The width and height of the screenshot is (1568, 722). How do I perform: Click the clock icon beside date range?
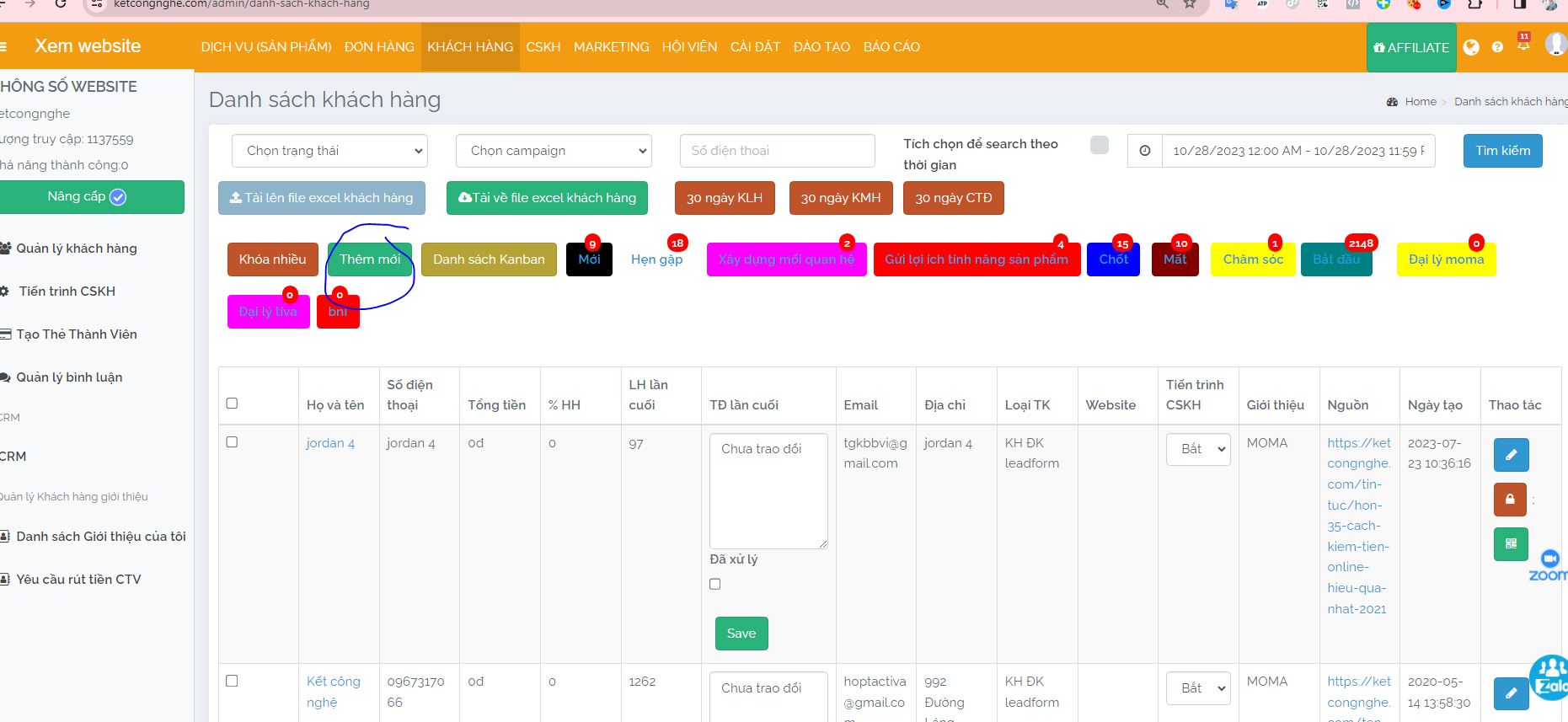tap(1144, 151)
